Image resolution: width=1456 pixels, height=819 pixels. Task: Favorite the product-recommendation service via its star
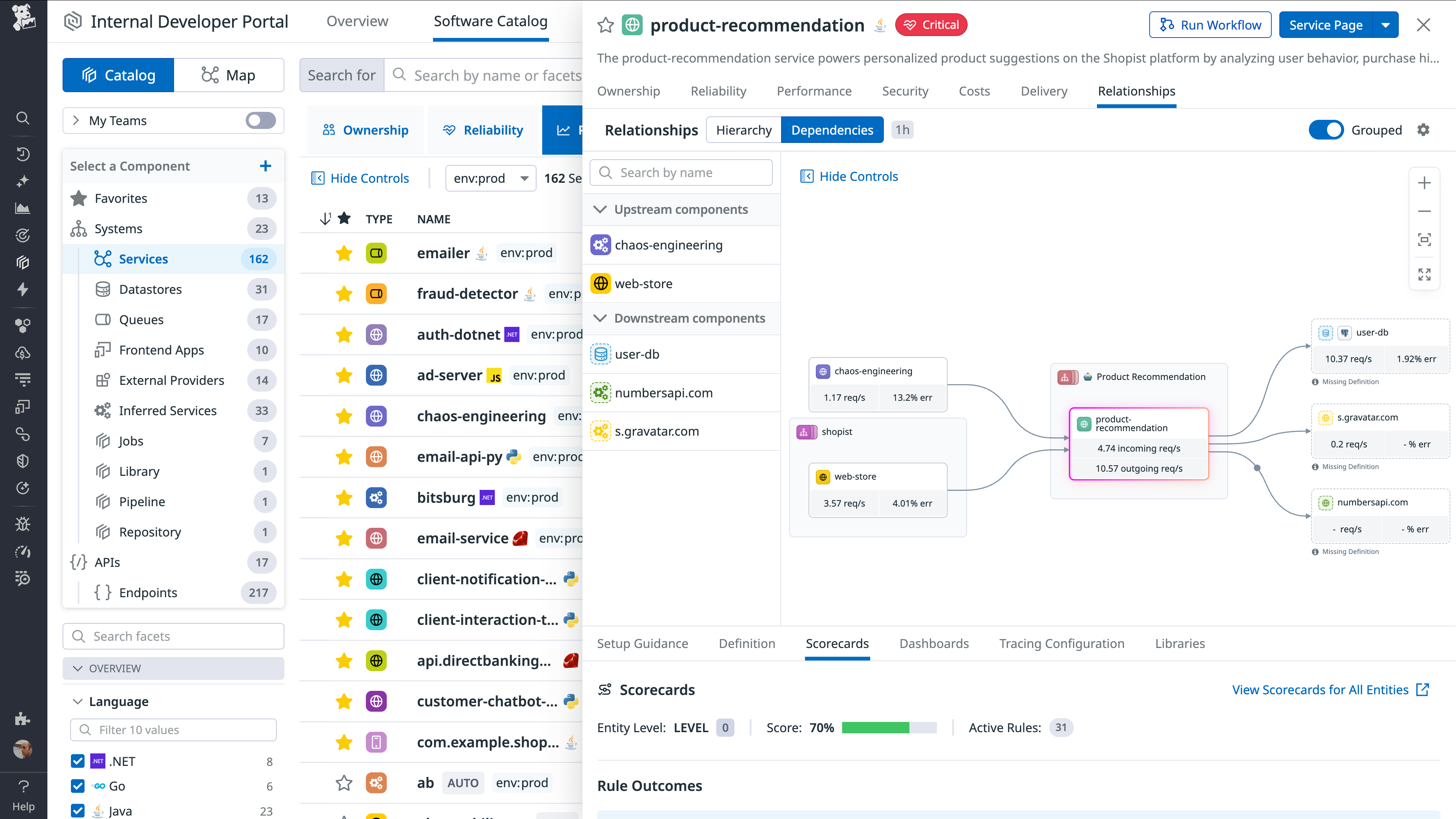pyautogui.click(x=606, y=25)
